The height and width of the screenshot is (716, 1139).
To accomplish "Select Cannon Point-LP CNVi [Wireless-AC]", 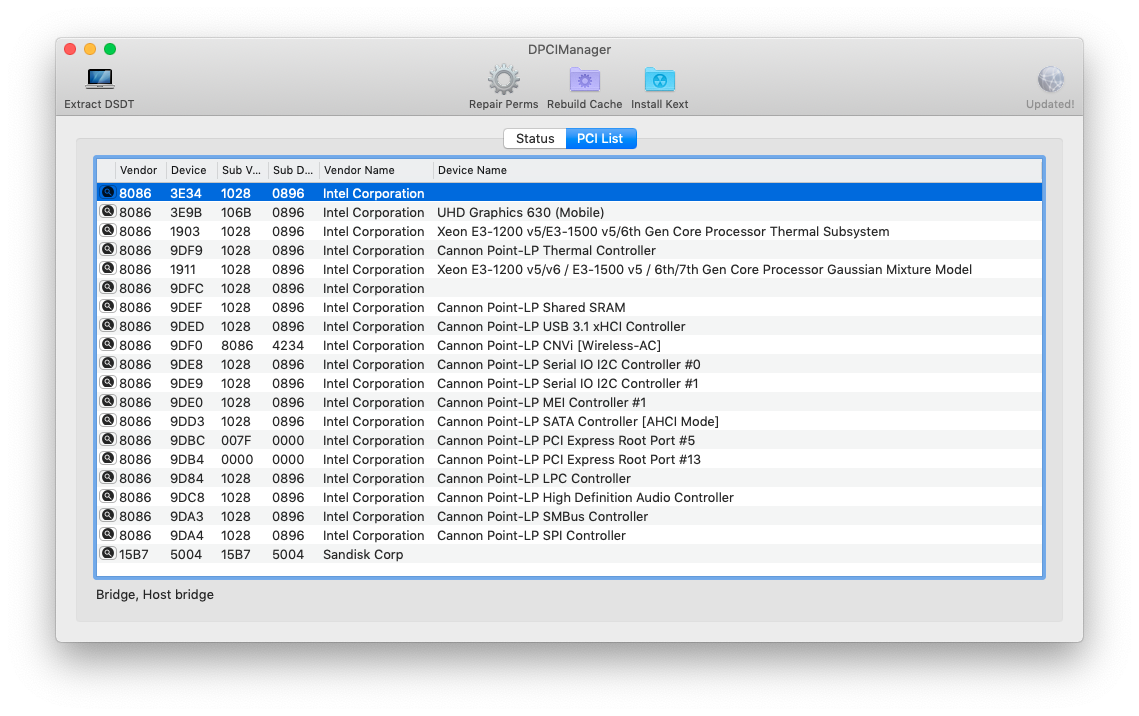I will 548,346.
